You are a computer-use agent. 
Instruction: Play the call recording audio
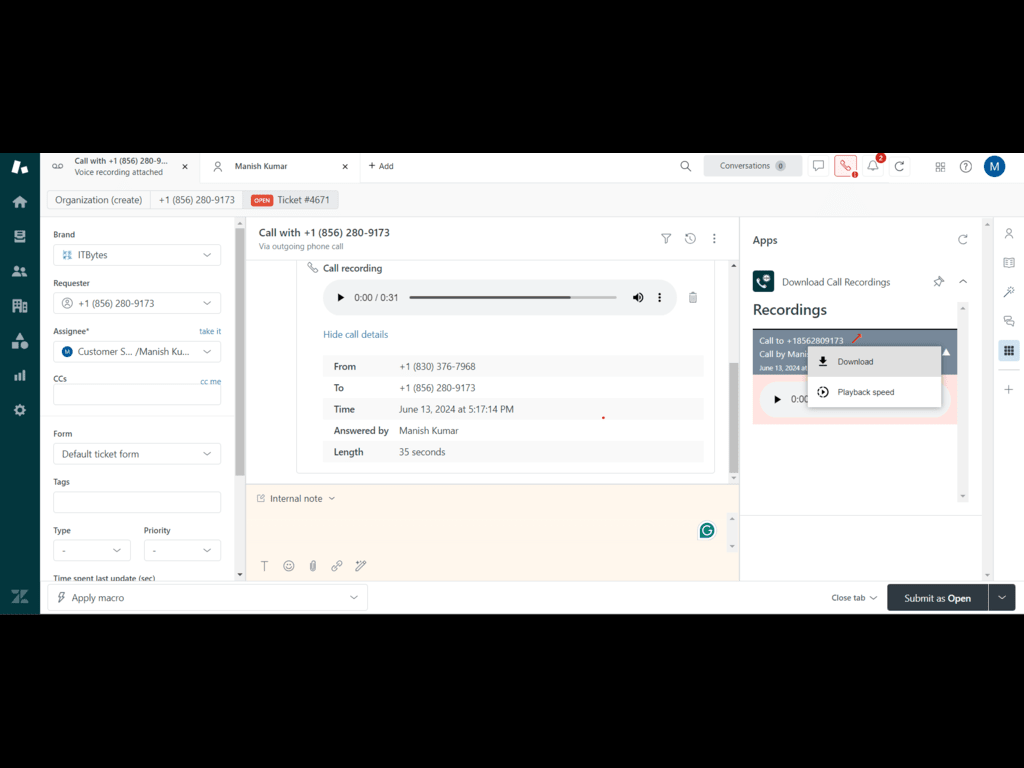coord(340,298)
